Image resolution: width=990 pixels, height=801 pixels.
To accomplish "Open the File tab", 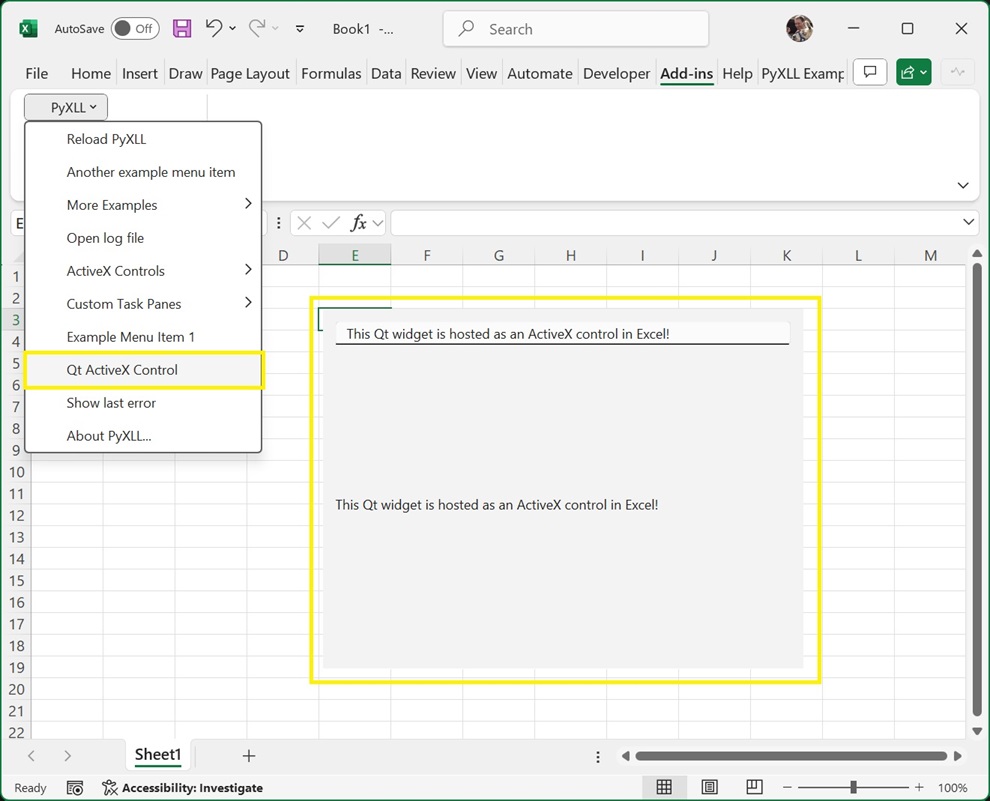I will 37,74.
